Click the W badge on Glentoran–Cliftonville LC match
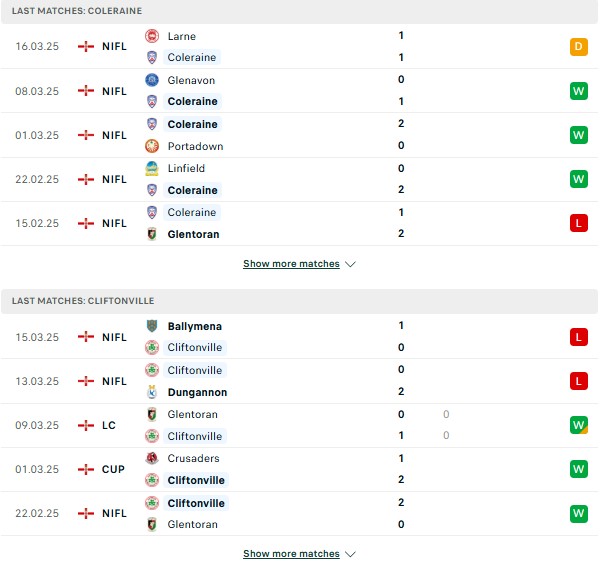600x568 pixels. [x=579, y=425]
